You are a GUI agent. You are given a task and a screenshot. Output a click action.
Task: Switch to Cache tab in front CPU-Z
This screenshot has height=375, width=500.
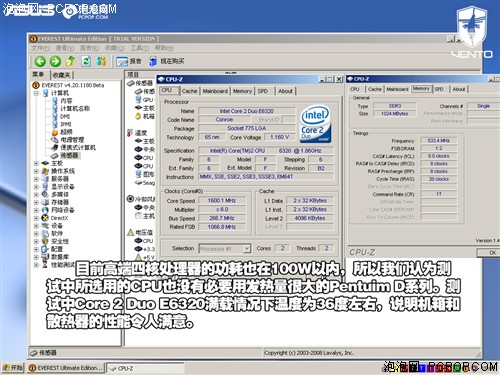(189, 91)
